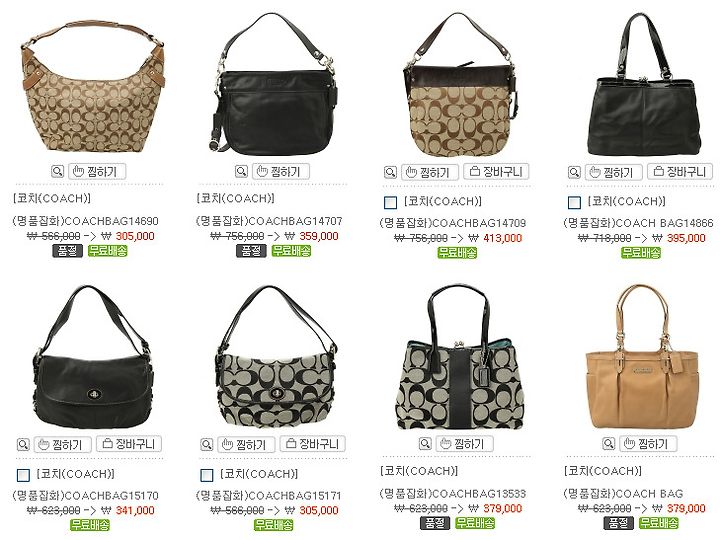This screenshot has width=720, height=540.
Task: Click magnifier icon under tan COACH BAG
Action: point(608,444)
